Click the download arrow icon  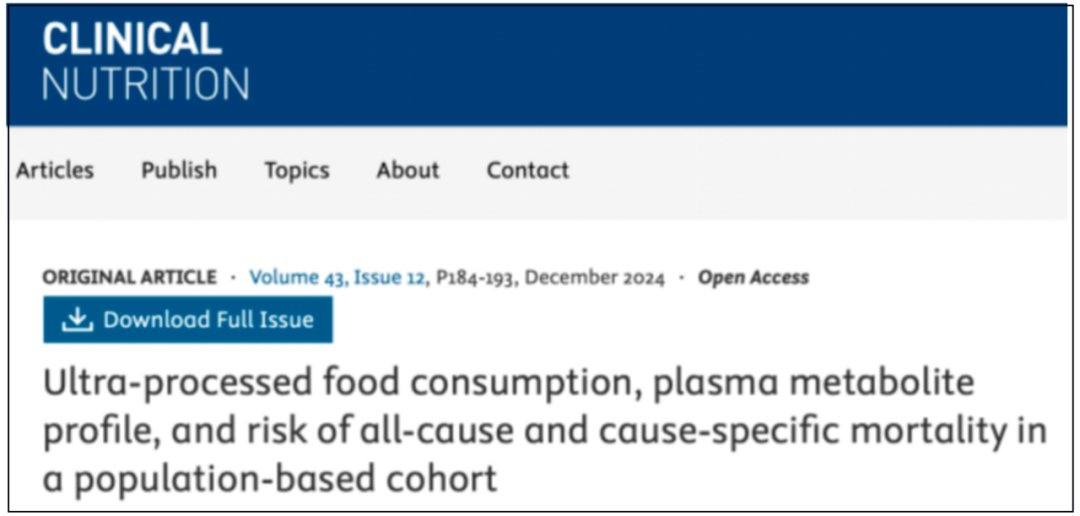point(76,319)
